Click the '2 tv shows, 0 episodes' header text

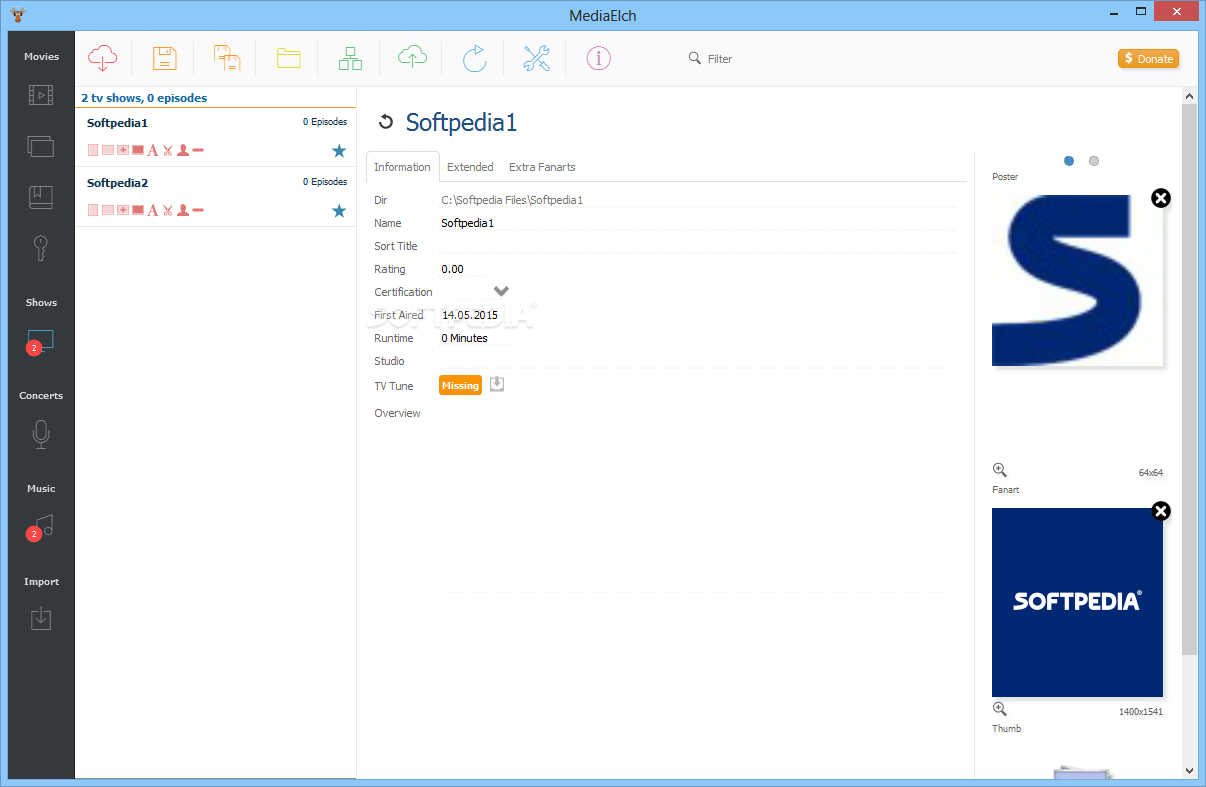click(144, 98)
